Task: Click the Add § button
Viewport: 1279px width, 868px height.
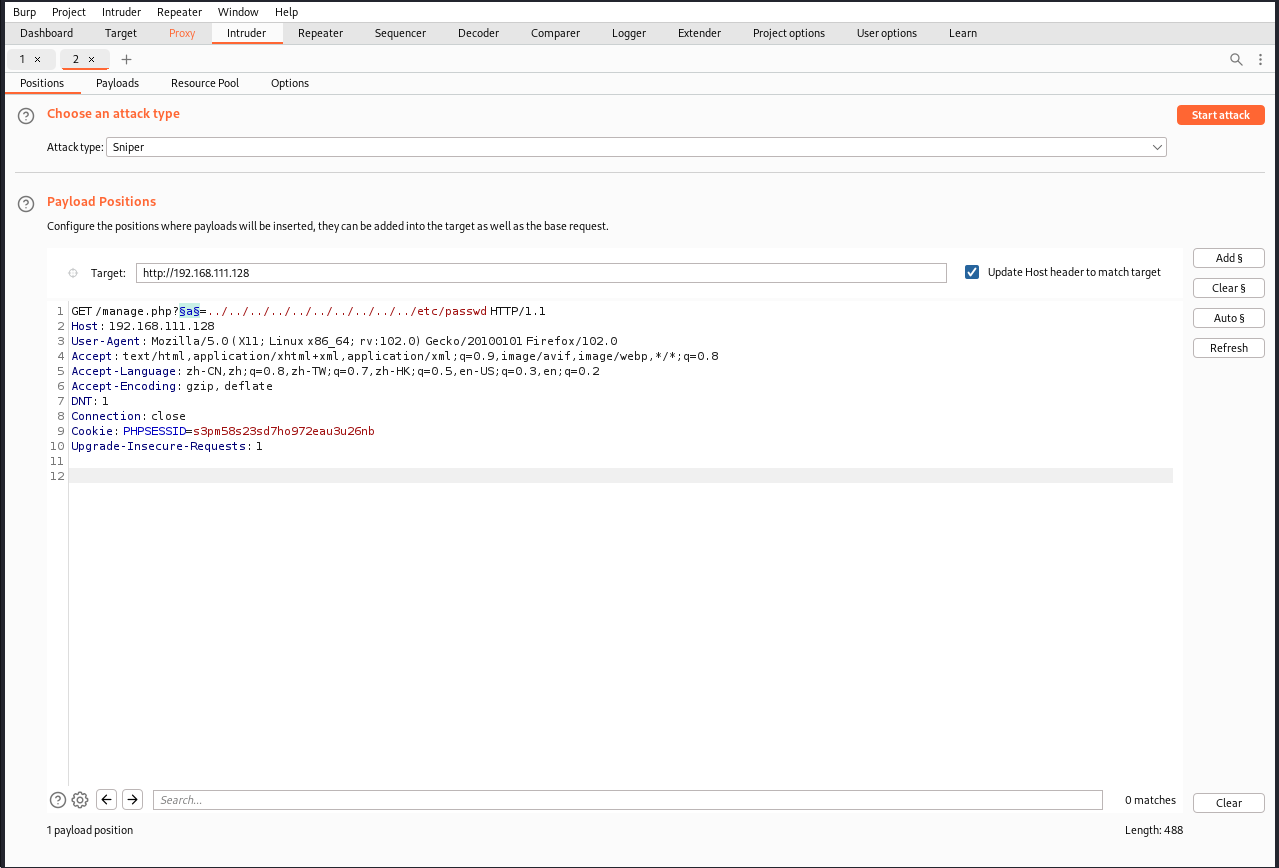Action: tap(1229, 258)
